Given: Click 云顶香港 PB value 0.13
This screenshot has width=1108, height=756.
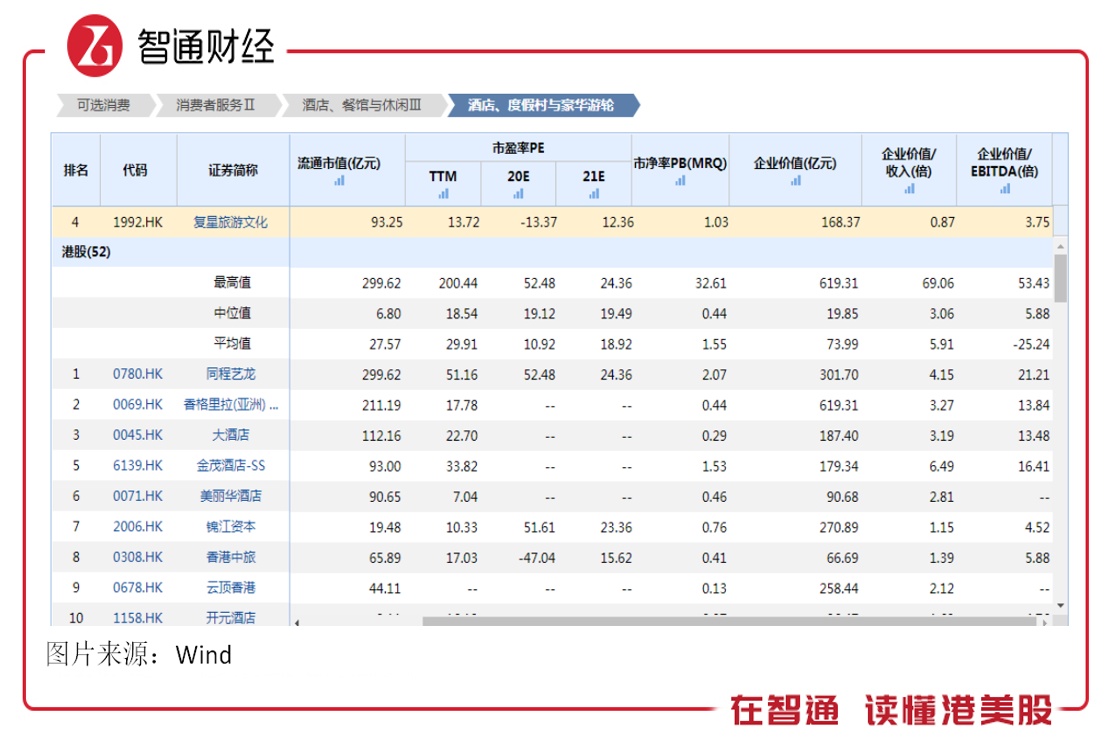Looking at the screenshot, I should pyautogui.click(x=714, y=589).
